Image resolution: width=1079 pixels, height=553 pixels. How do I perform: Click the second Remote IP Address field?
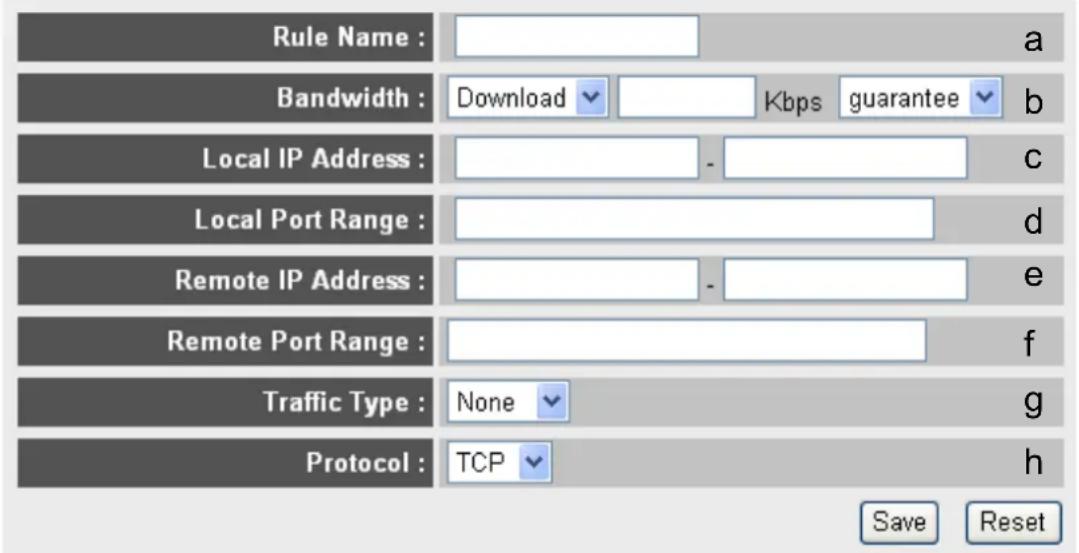(845, 279)
